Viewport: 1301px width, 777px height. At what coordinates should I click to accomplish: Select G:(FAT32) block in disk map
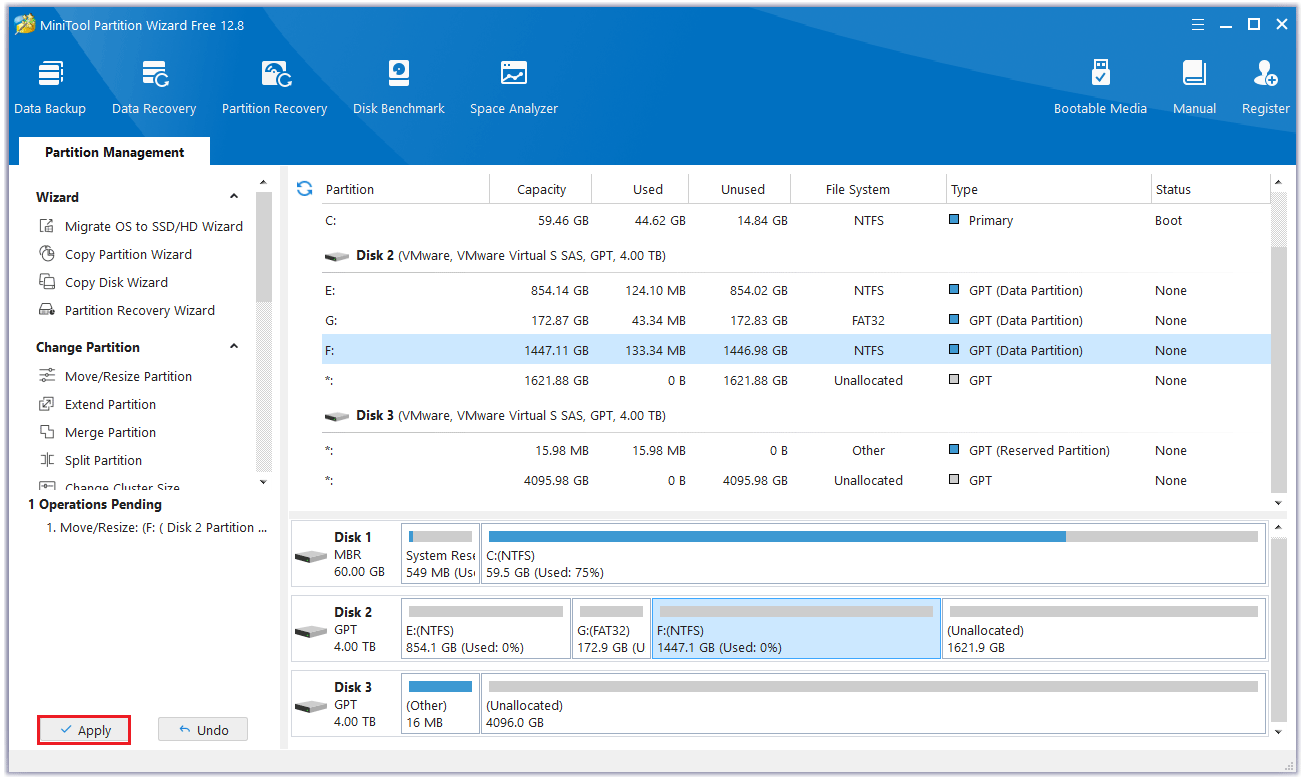pyautogui.click(x=611, y=629)
